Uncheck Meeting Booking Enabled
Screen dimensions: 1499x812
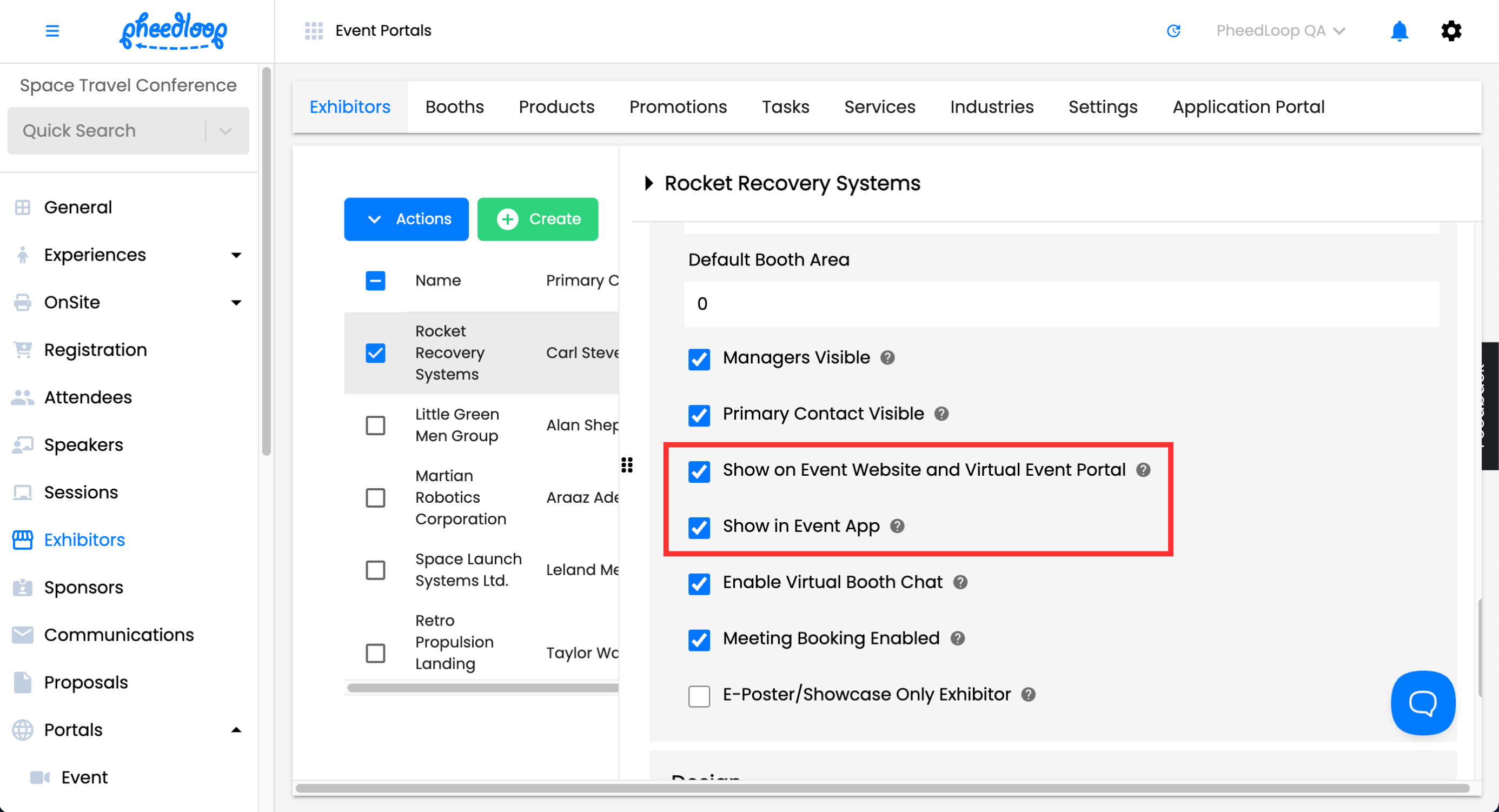pyautogui.click(x=699, y=641)
